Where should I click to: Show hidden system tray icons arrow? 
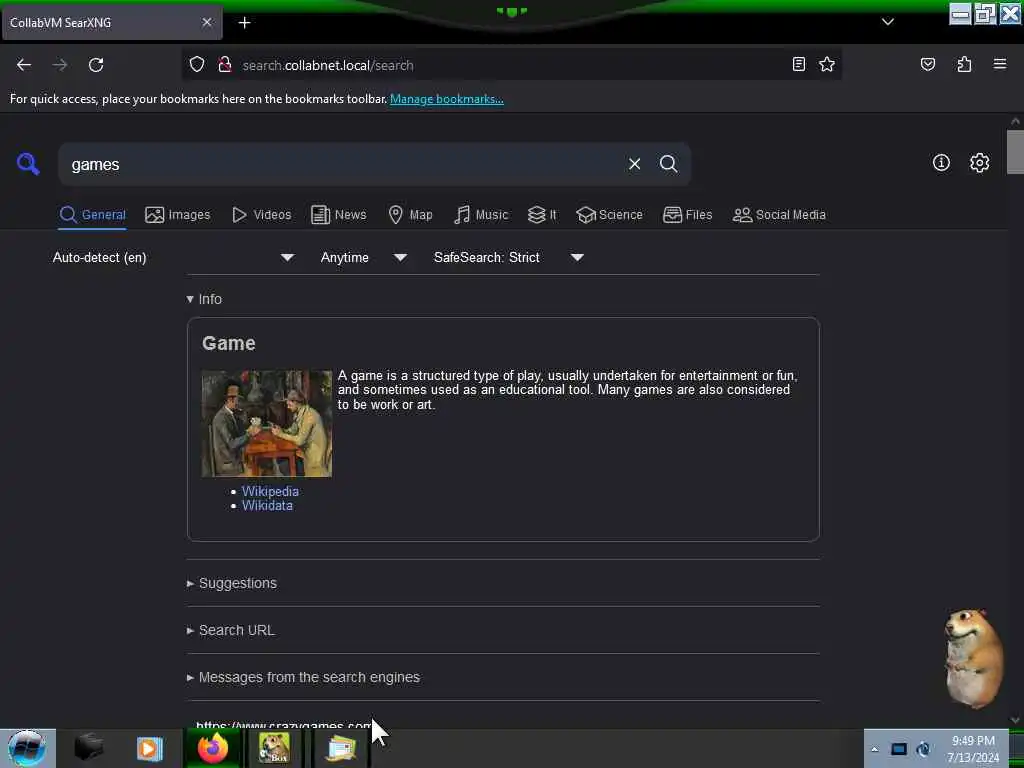coord(874,749)
